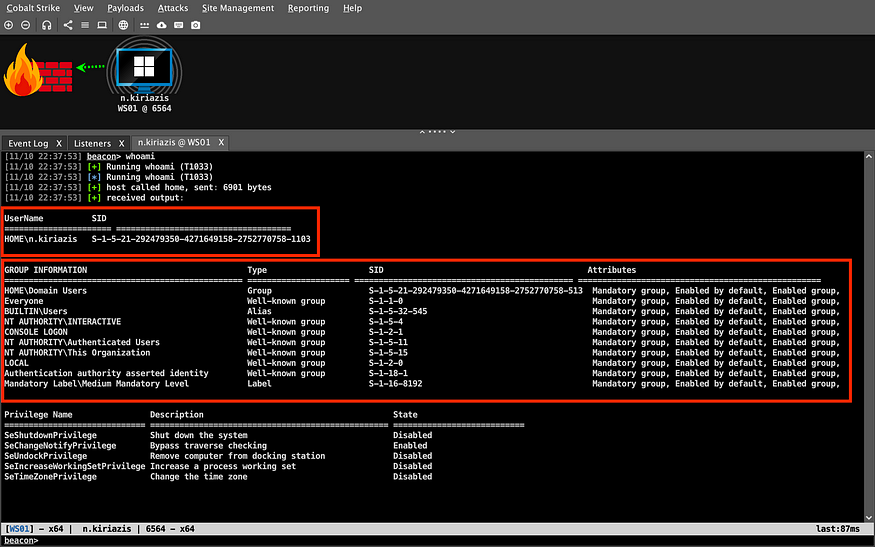
Task: Click the SeIncreaseWorkingSetPrivilege entry
Action: pos(75,466)
